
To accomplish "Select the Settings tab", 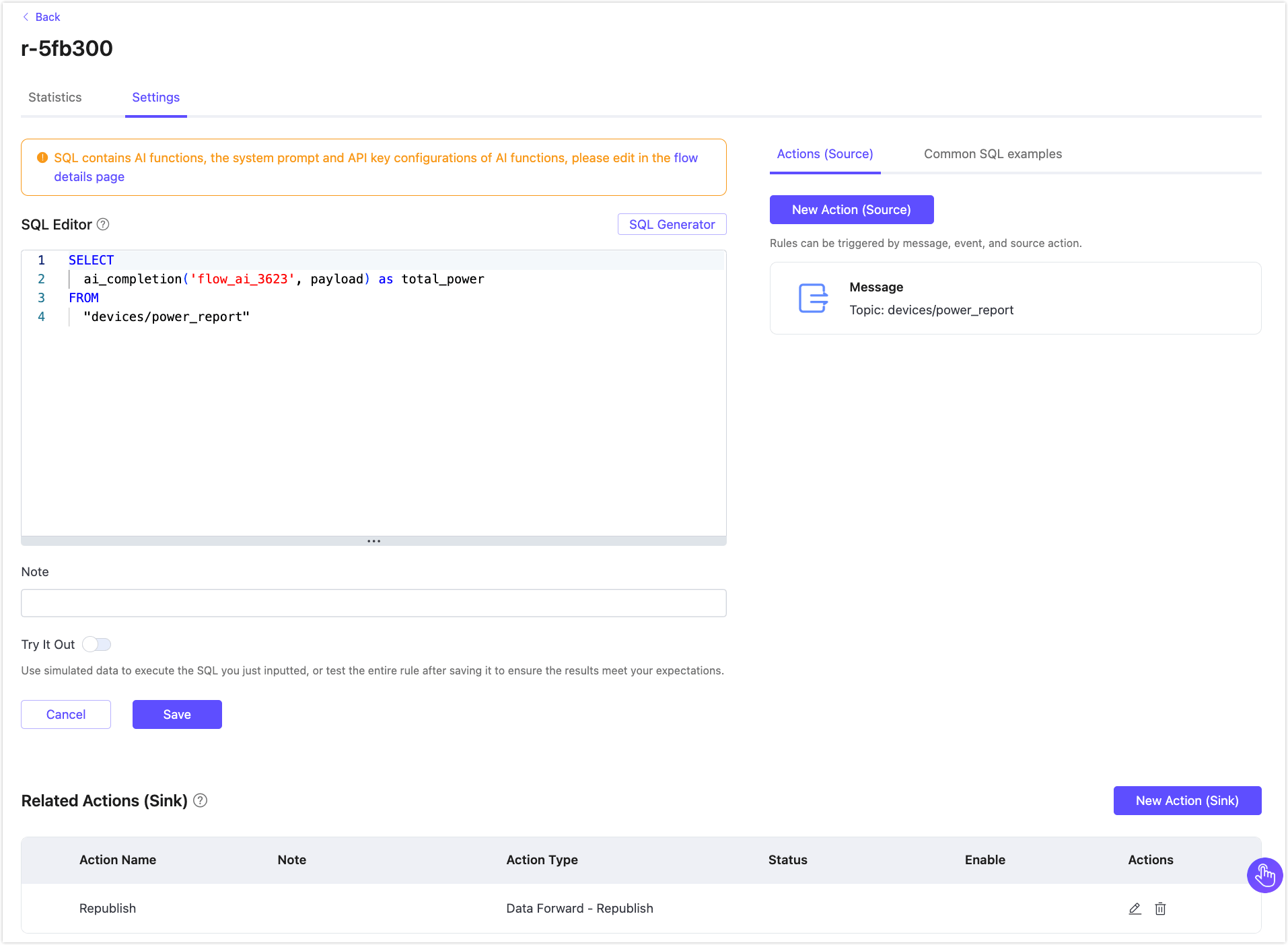I will click(155, 97).
